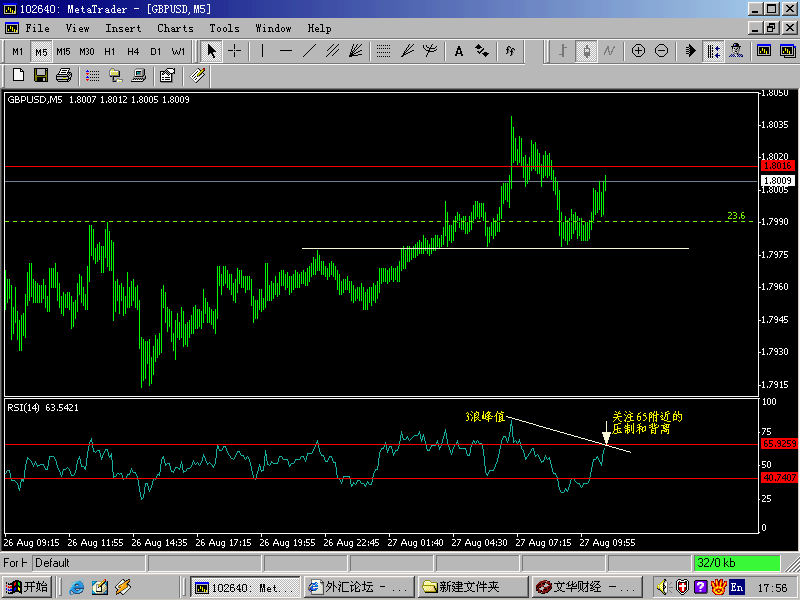This screenshot has height=600, width=800.
Task: Open the File menu
Action: click(37, 29)
